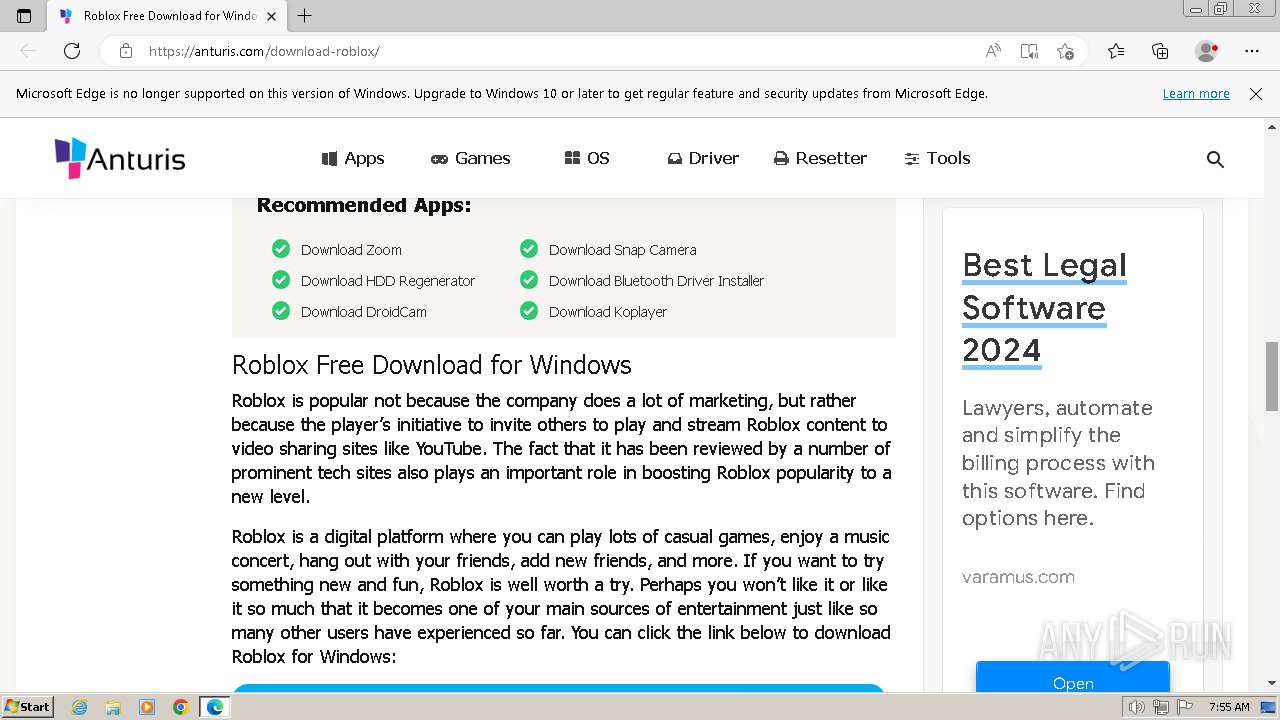Open the Tools menu
Screen dimensions: 1280x720
pyautogui.click(x=937, y=158)
